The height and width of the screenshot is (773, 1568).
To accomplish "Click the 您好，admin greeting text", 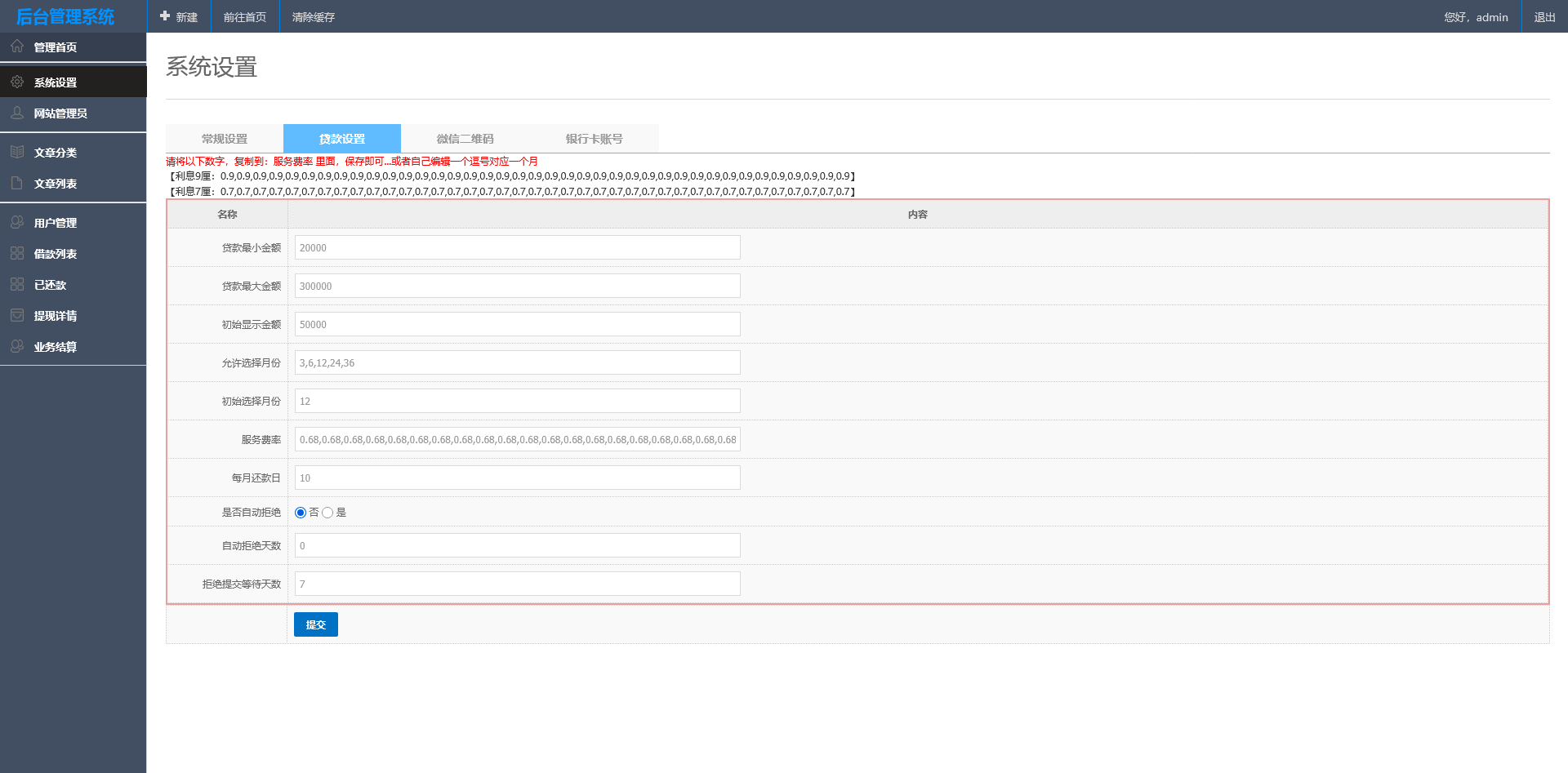I will click(1476, 17).
